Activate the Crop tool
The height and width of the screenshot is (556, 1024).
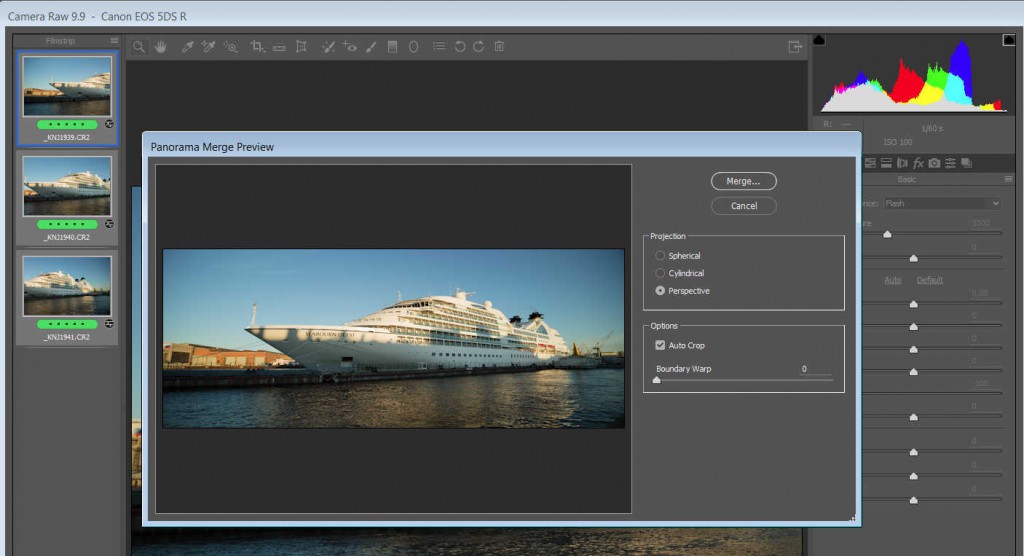[x=257, y=47]
